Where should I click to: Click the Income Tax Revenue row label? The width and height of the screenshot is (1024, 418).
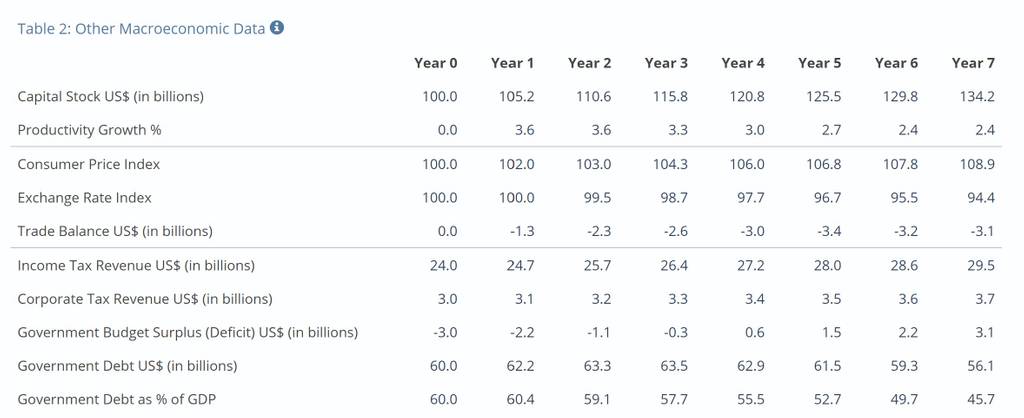[136, 266]
